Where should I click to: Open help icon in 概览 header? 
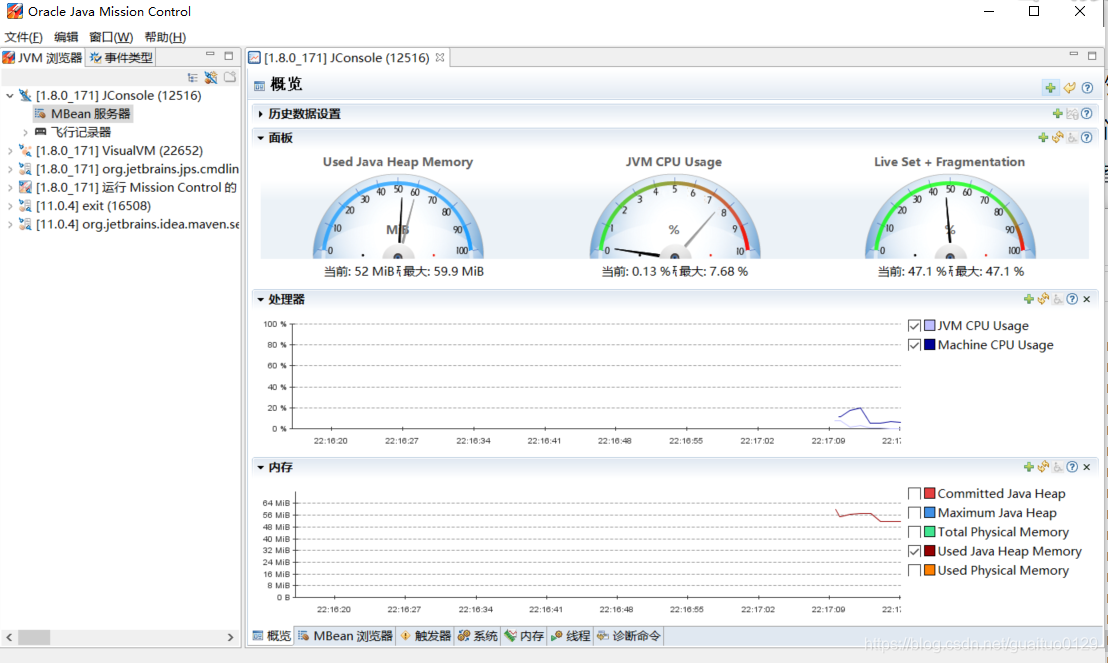click(1088, 88)
